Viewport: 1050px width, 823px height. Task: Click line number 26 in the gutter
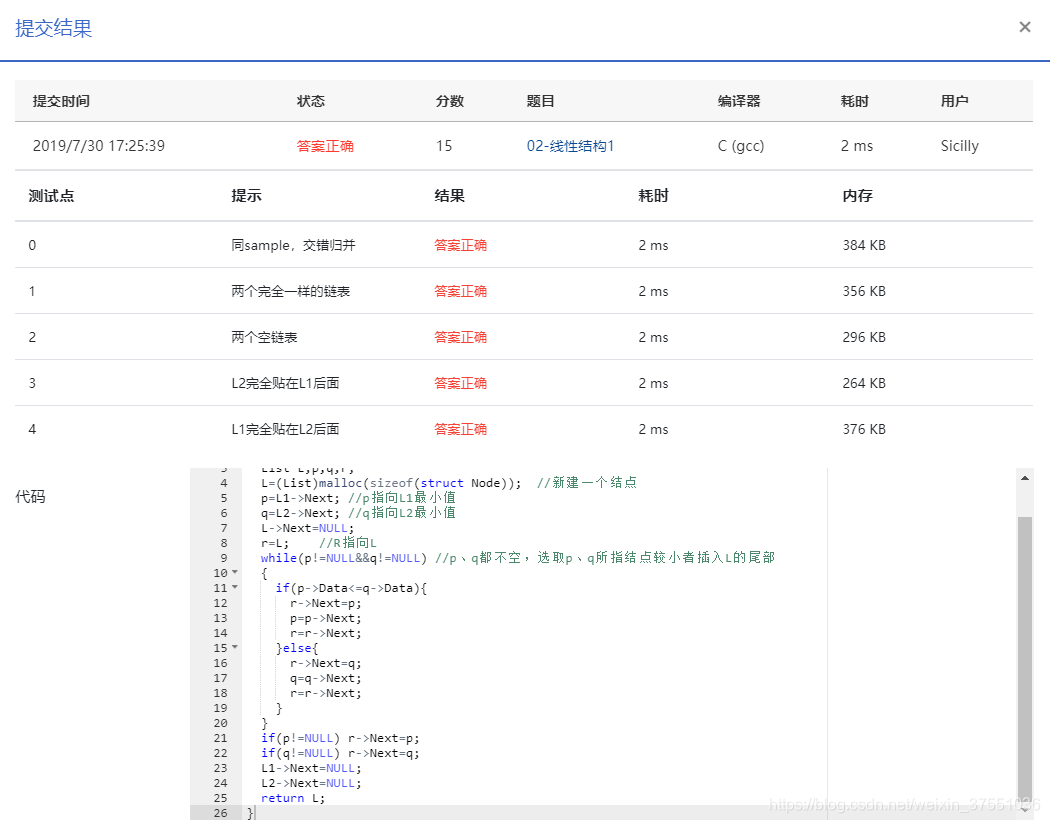(220, 813)
